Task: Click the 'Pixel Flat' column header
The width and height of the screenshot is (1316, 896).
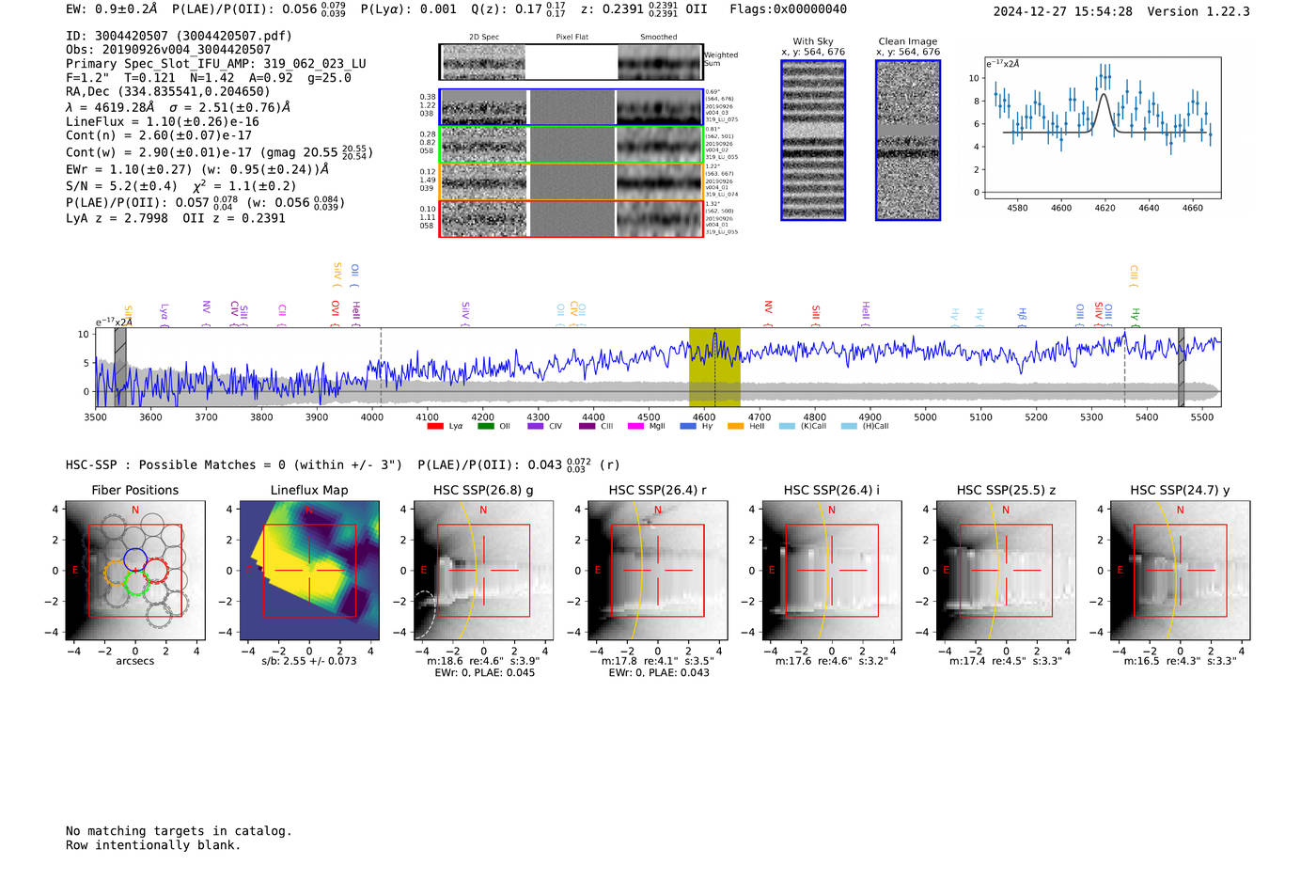Action: point(572,38)
